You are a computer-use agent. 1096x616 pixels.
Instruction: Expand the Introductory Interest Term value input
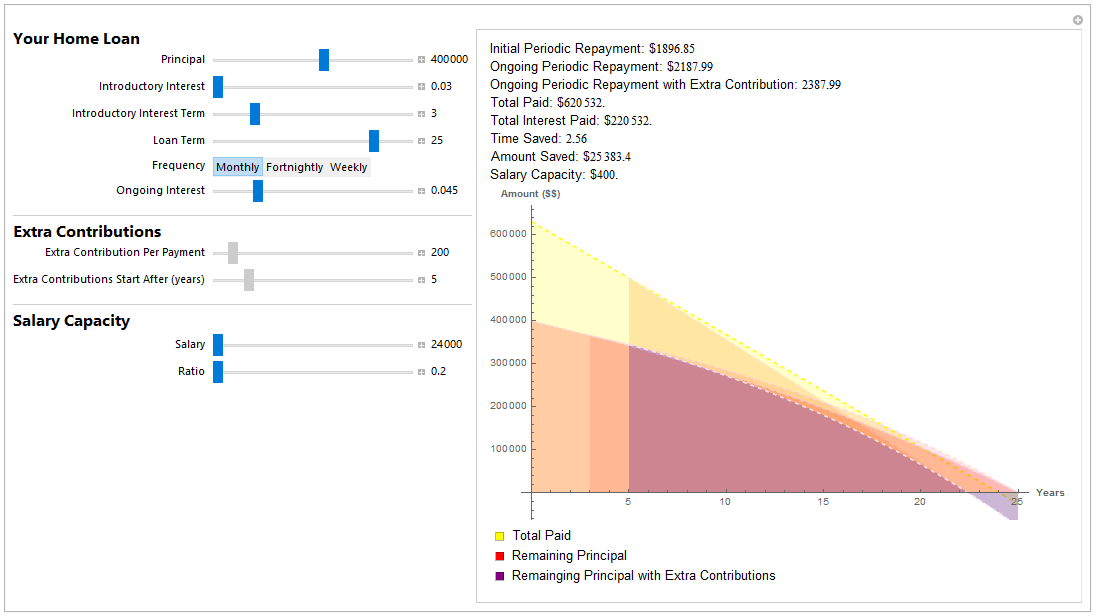(x=421, y=113)
